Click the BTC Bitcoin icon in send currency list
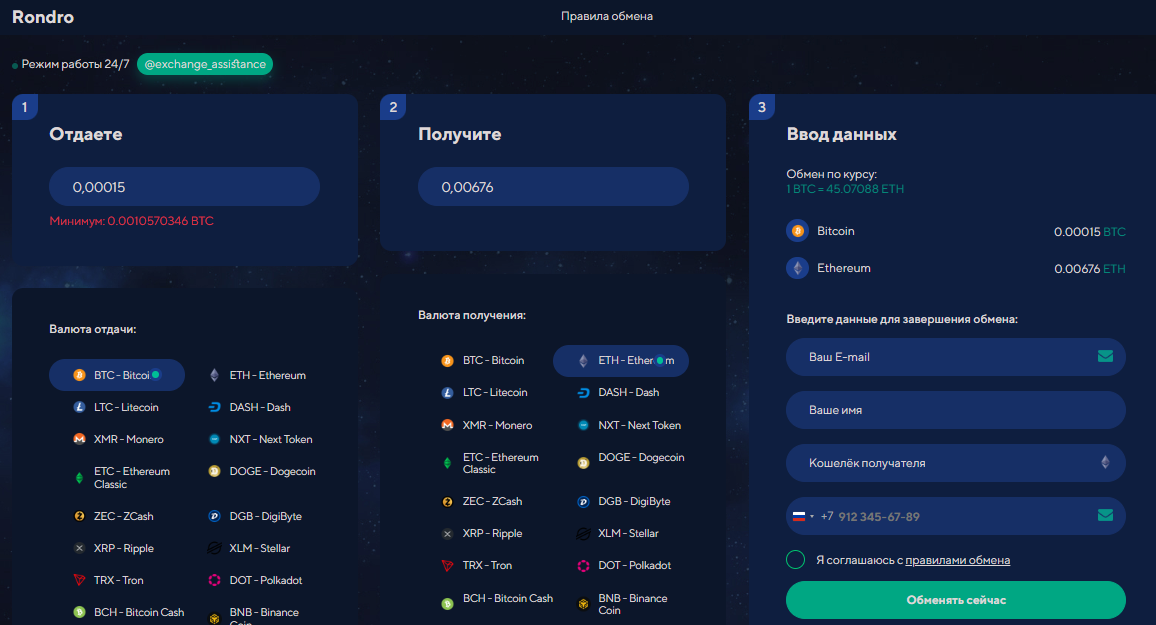The height and width of the screenshot is (625, 1156). [79, 375]
